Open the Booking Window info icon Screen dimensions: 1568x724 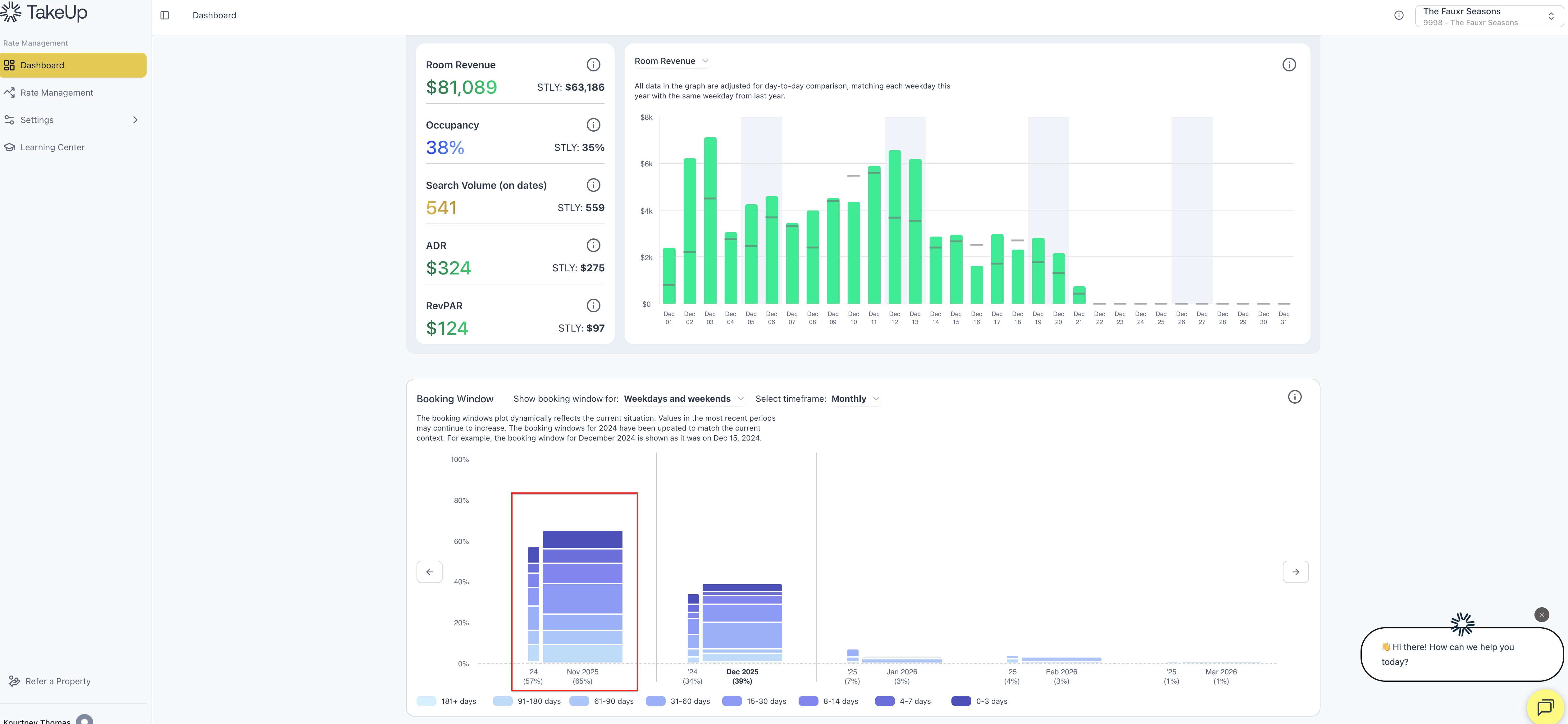[1294, 397]
